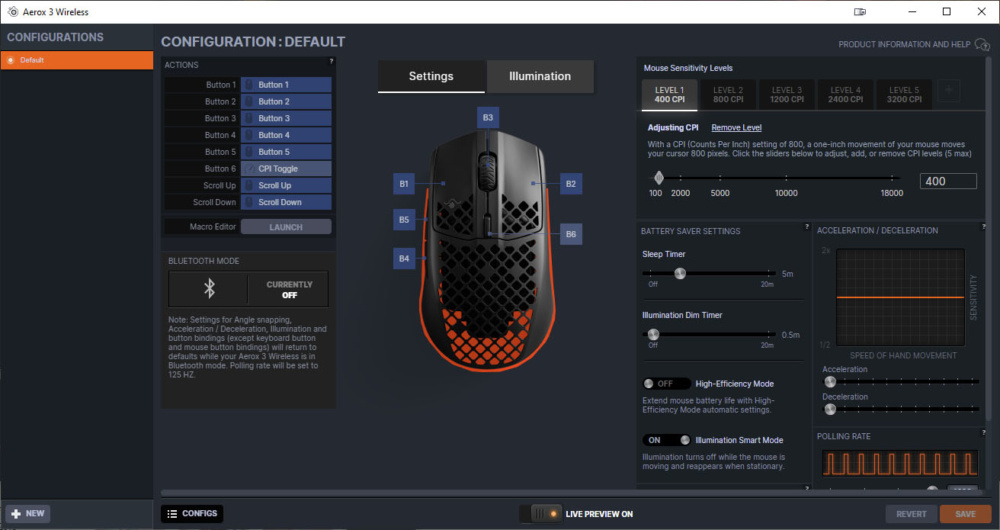
Task: Click the acceleration sensitivity graph
Action: pos(901,297)
